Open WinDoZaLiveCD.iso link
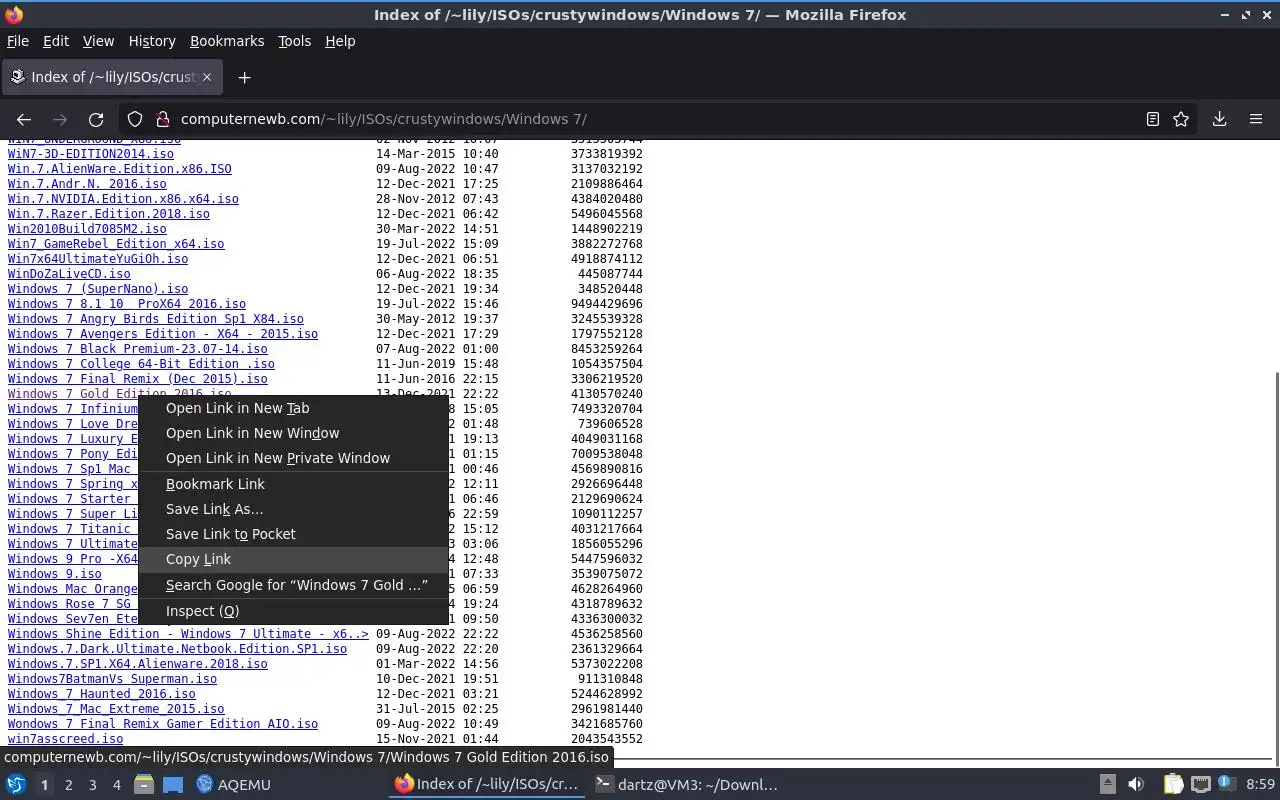The height and width of the screenshot is (800, 1280). pos(69,274)
